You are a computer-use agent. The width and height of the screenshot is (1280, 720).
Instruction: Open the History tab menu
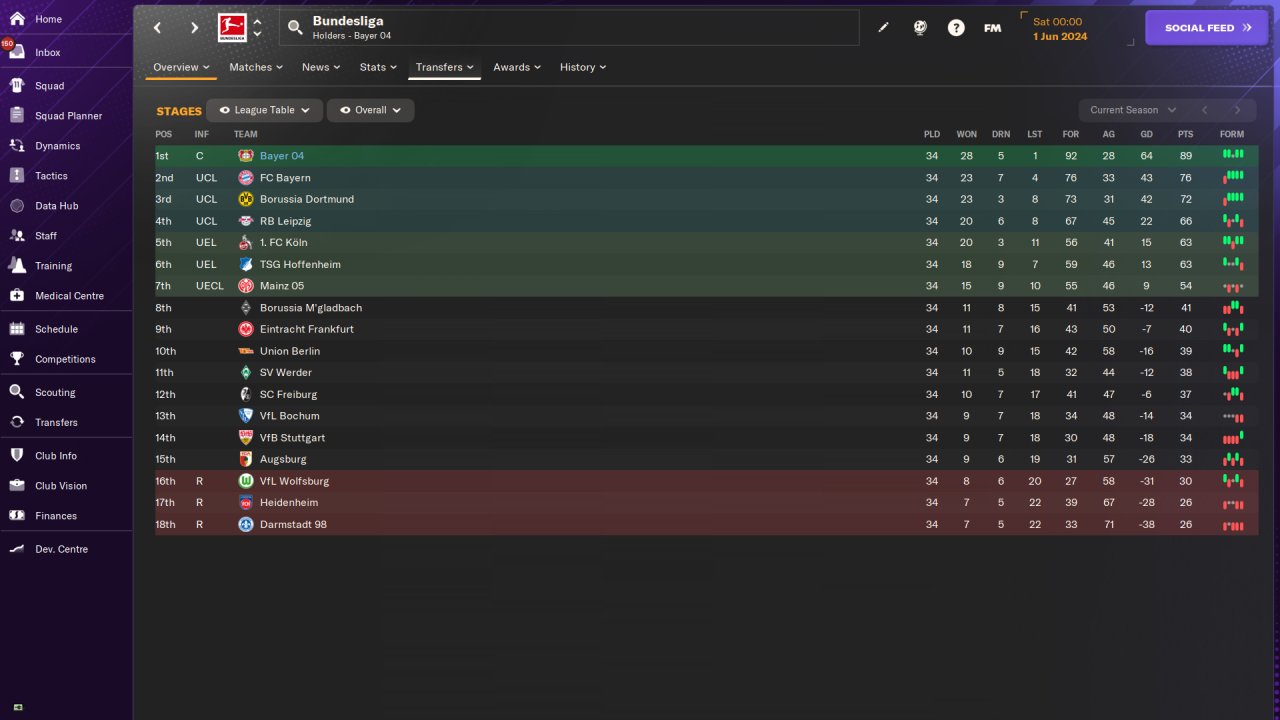583,67
